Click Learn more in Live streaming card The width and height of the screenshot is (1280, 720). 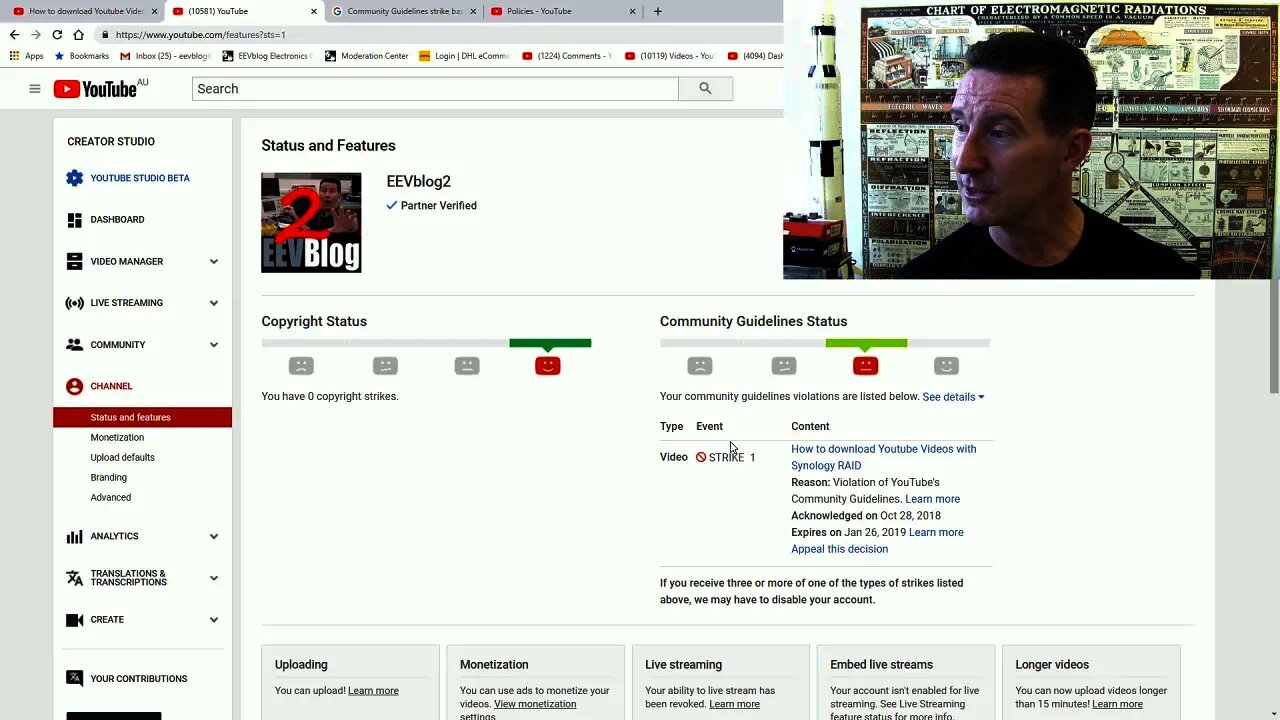[734, 704]
